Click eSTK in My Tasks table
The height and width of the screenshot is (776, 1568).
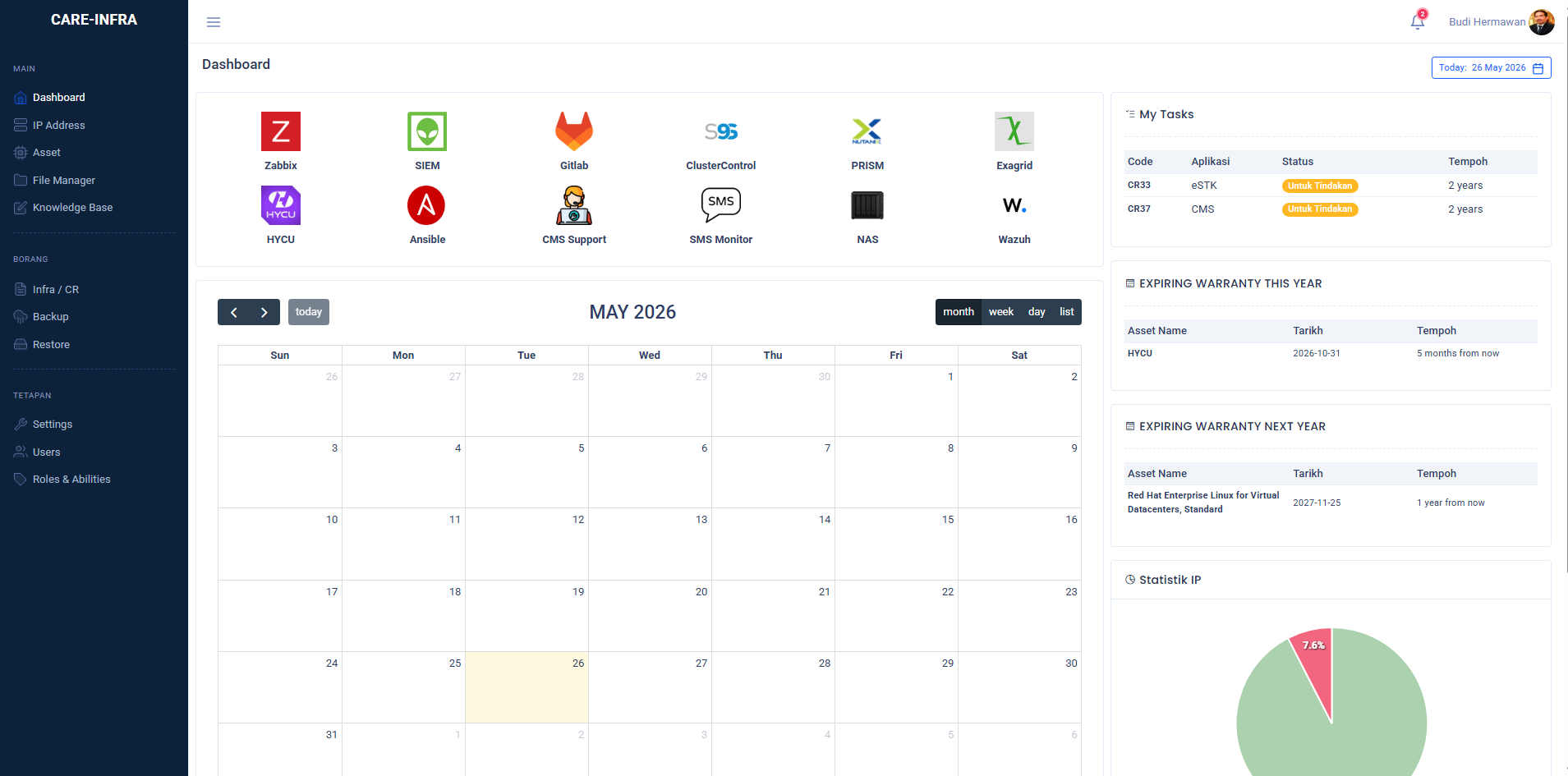click(1204, 186)
